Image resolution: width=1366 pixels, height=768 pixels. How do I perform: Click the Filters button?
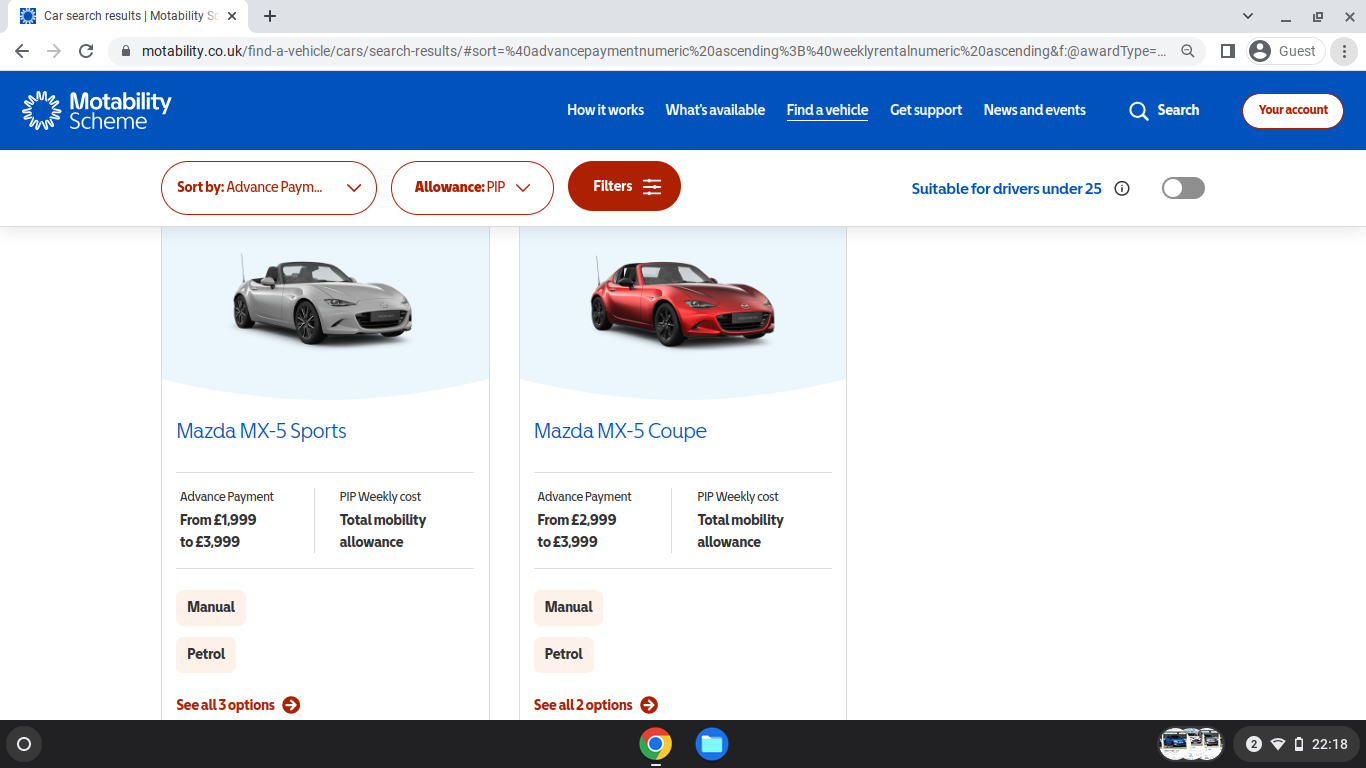pyautogui.click(x=624, y=186)
